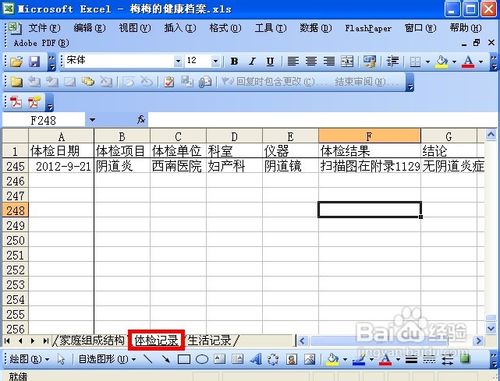500x381 pixels.
Task: Open the Adobe PDF(B) menu
Action: pyautogui.click(x=41, y=43)
